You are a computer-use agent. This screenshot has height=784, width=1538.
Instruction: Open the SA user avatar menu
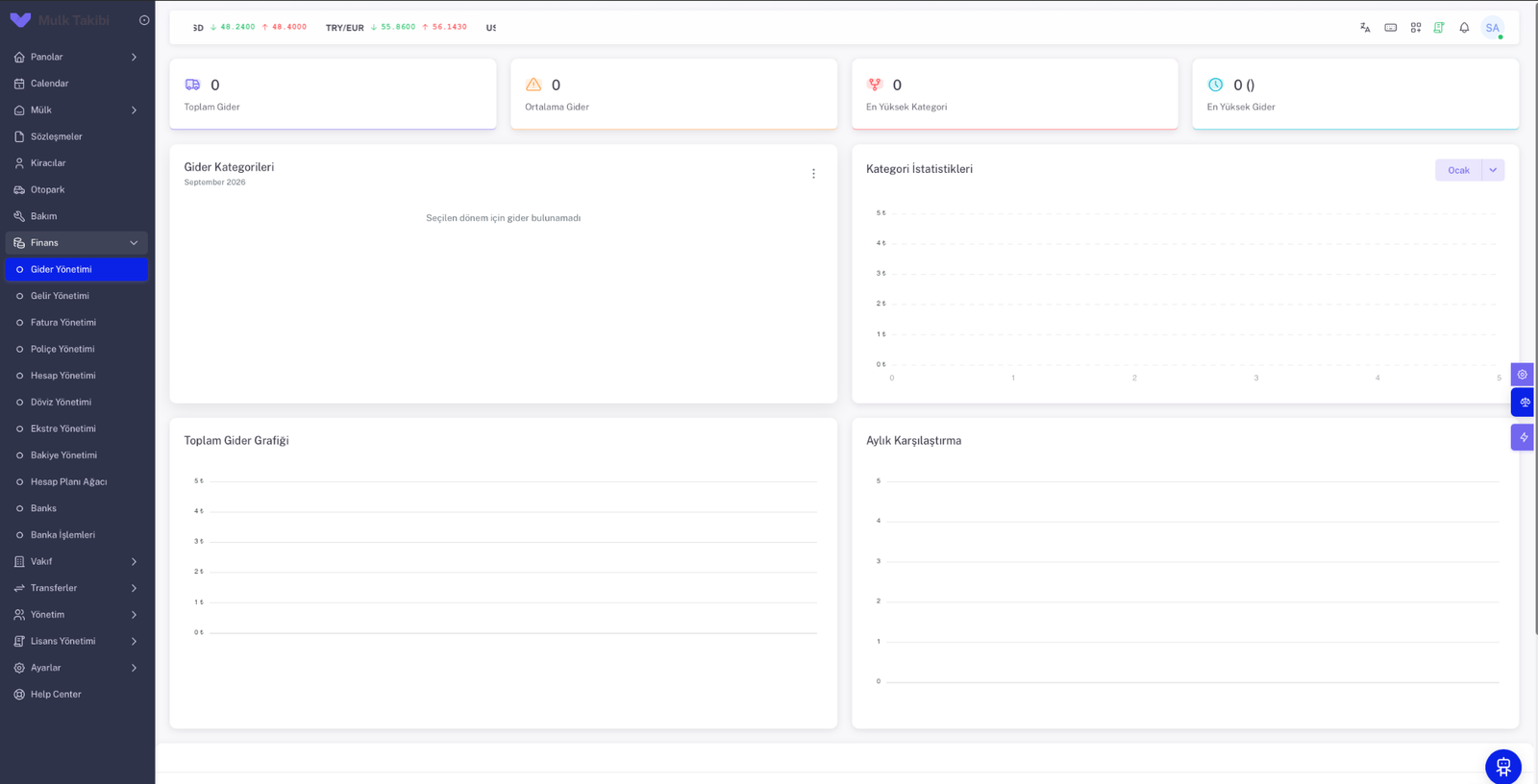click(1492, 28)
